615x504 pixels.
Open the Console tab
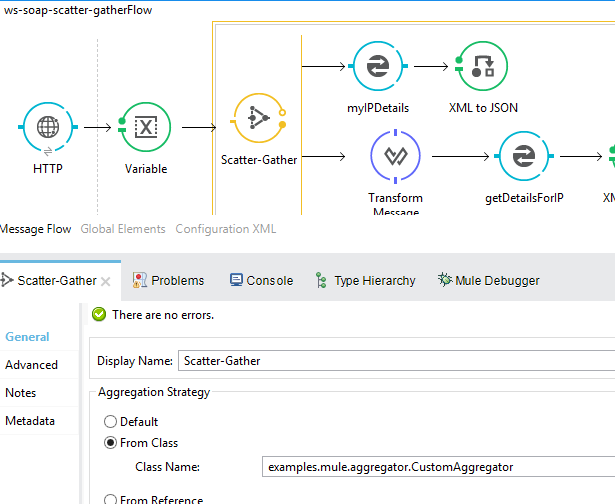coord(261,281)
